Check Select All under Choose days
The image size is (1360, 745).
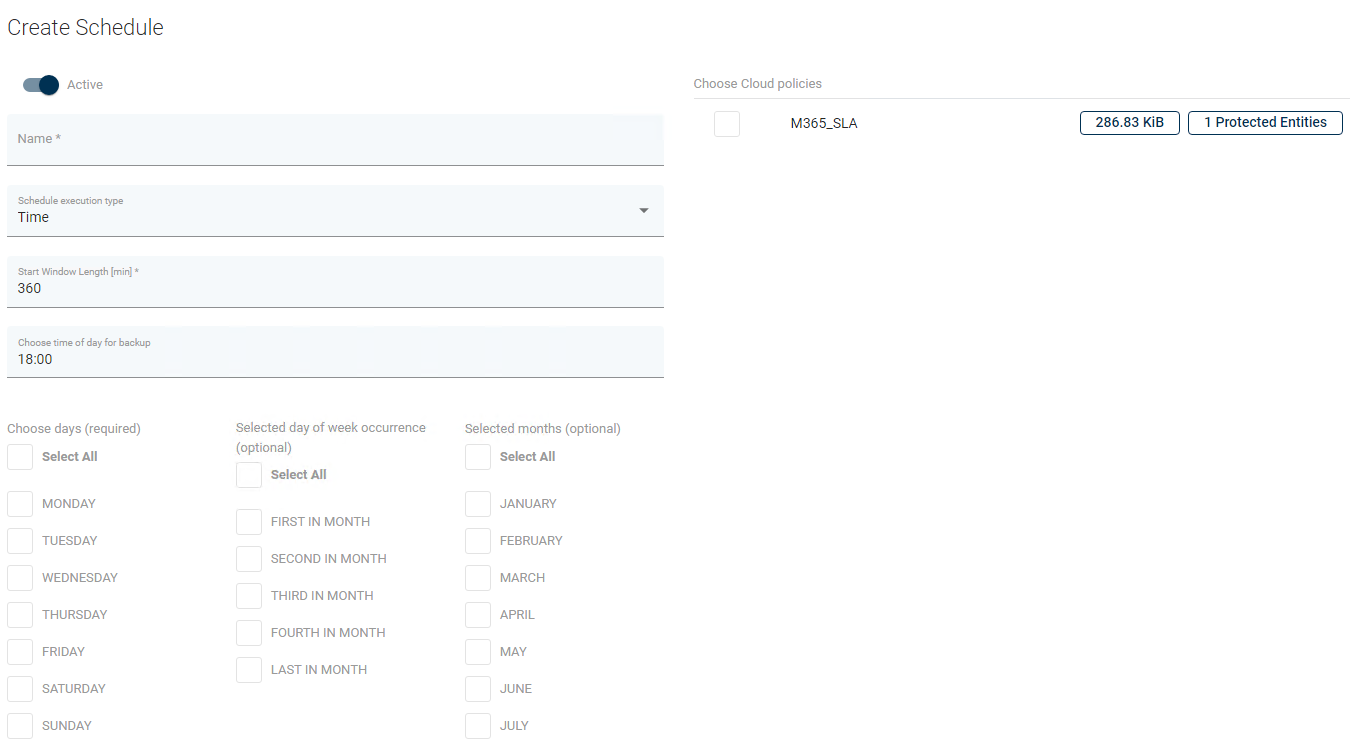20,457
